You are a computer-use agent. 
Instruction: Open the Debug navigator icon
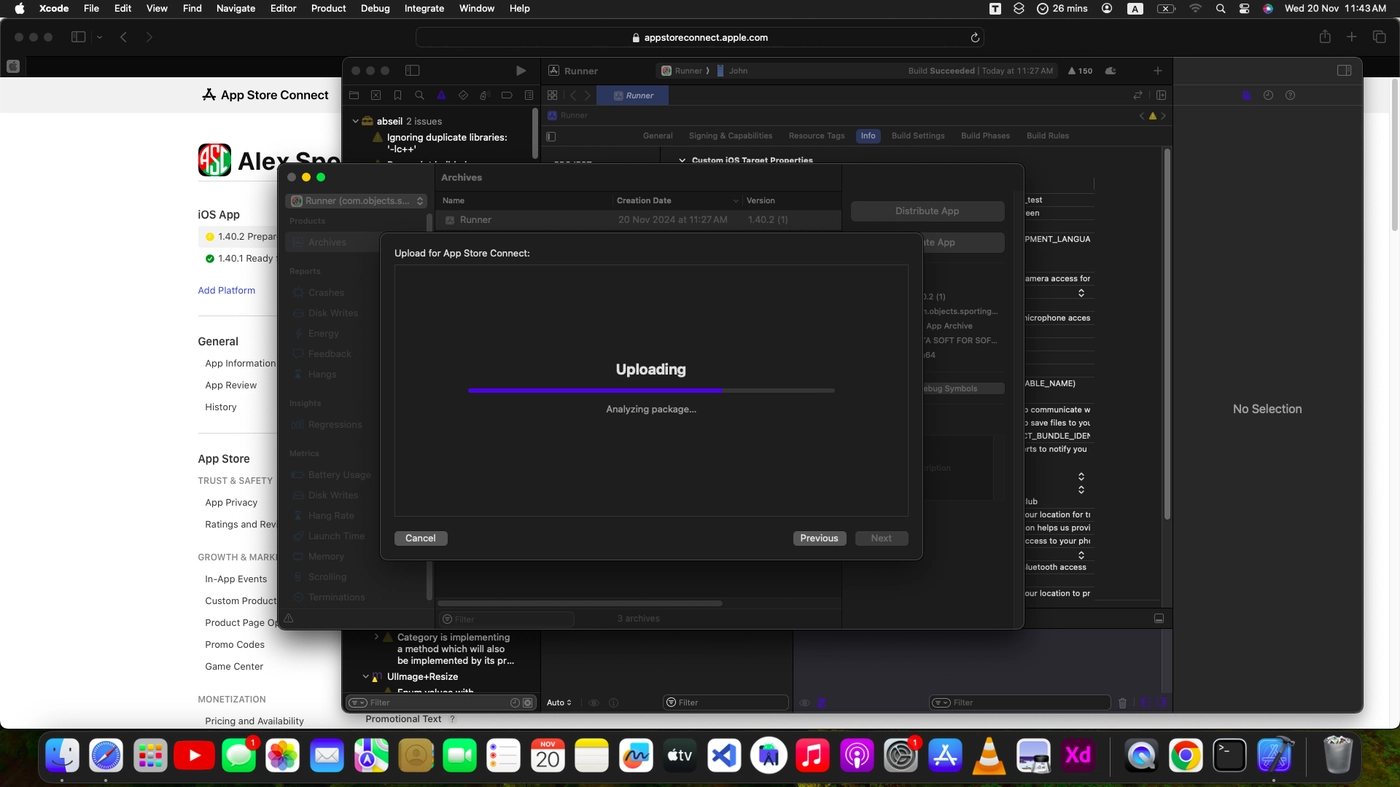pyautogui.click(x=485, y=96)
